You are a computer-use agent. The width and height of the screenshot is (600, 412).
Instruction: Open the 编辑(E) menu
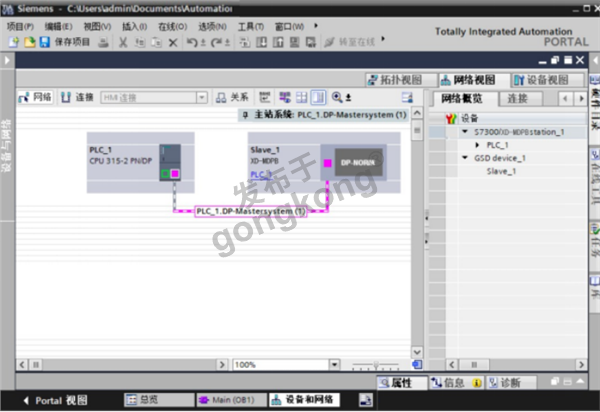click(x=59, y=26)
